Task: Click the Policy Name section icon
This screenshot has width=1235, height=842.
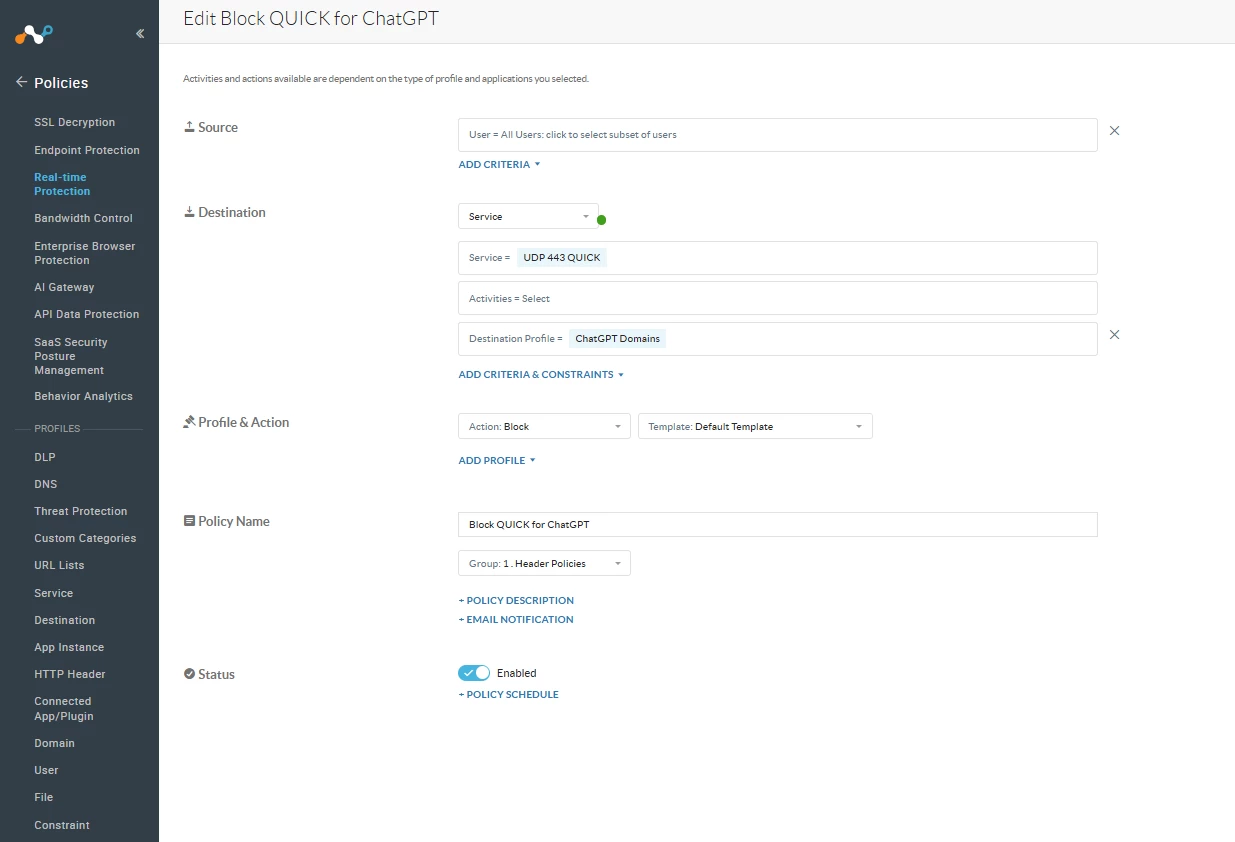Action: click(189, 521)
